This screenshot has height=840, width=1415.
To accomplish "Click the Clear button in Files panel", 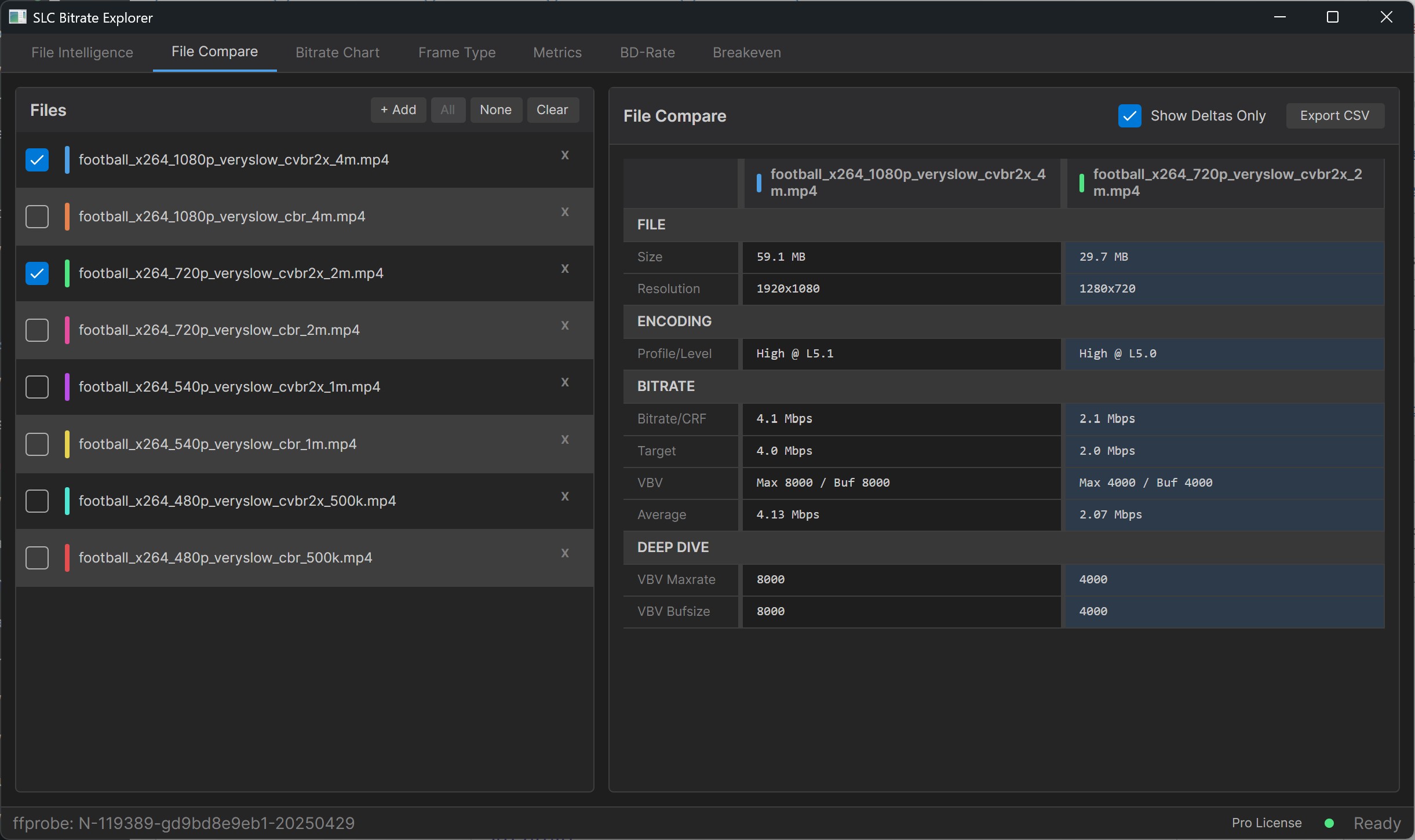I will point(552,110).
